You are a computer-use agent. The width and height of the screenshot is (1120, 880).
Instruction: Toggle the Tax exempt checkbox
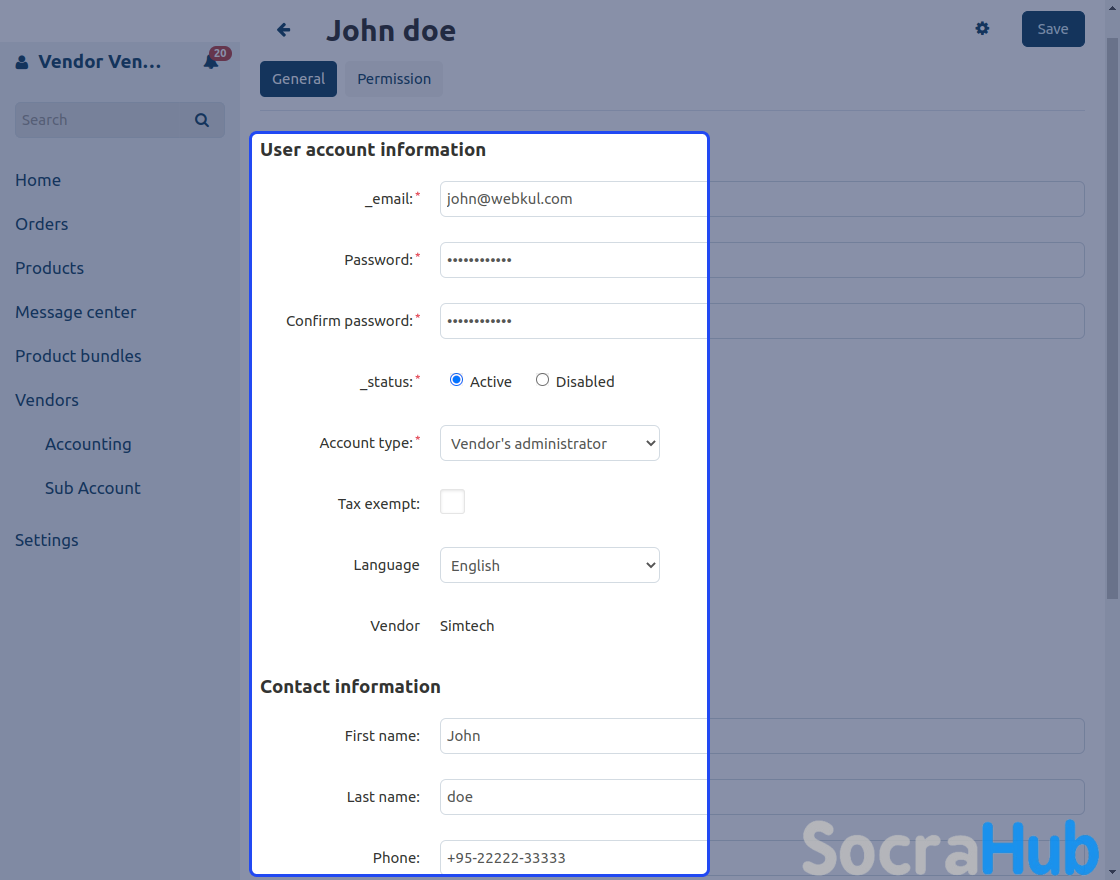click(452, 502)
